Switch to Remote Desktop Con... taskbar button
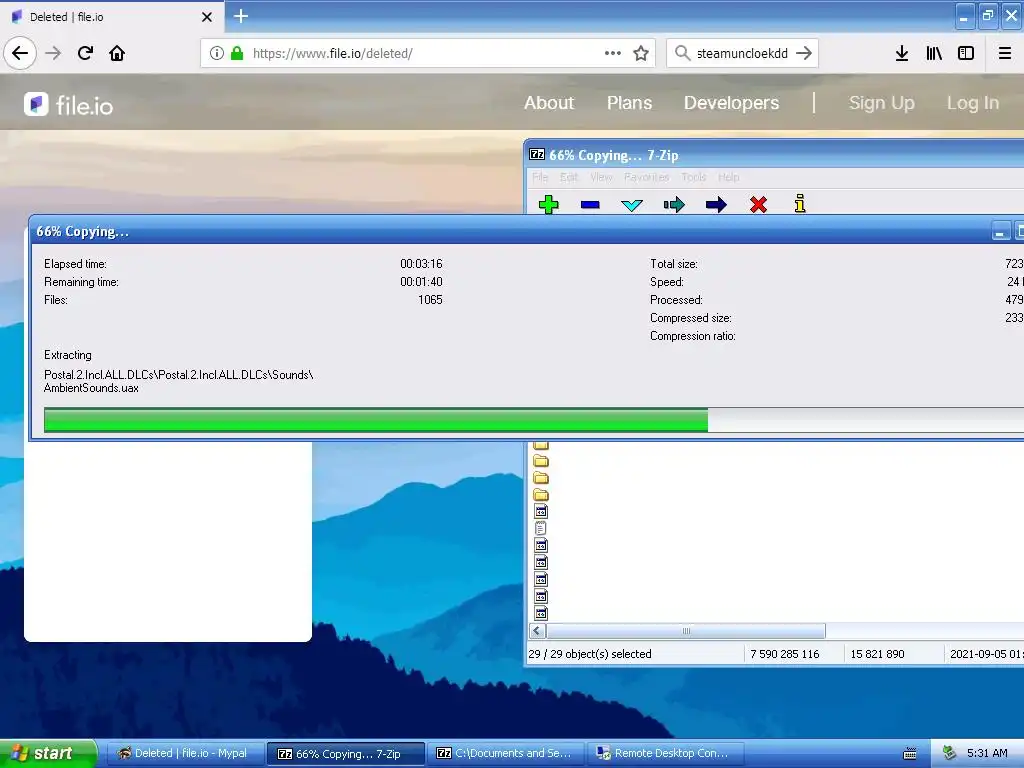Viewport: 1024px width, 768px height. click(x=666, y=753)
